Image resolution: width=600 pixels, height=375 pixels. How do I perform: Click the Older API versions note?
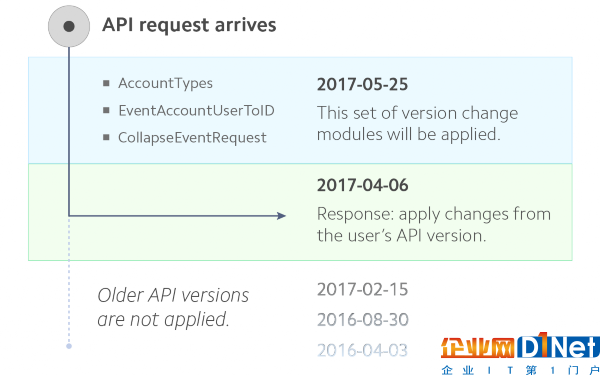(x=173, y=307)
